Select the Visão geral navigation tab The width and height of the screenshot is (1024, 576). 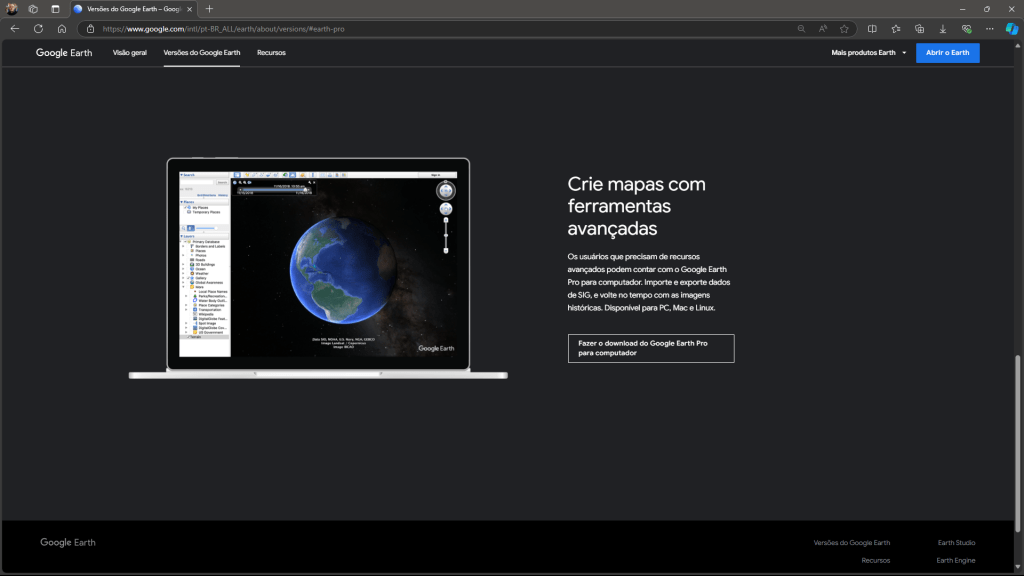[130, 52]
